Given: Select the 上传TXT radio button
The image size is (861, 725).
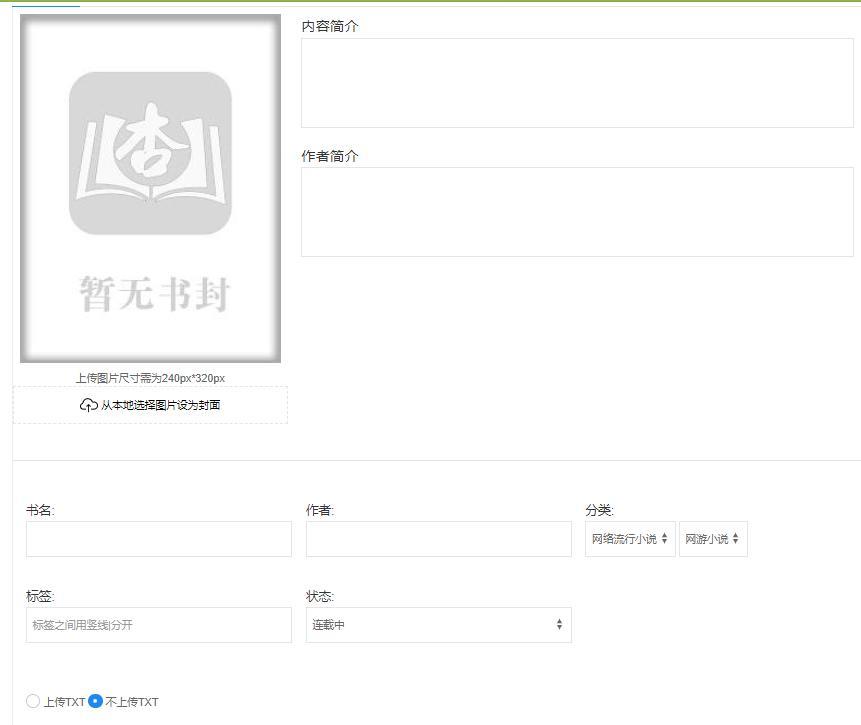Looking at the screenshot, I should click(x=33, y=701).
